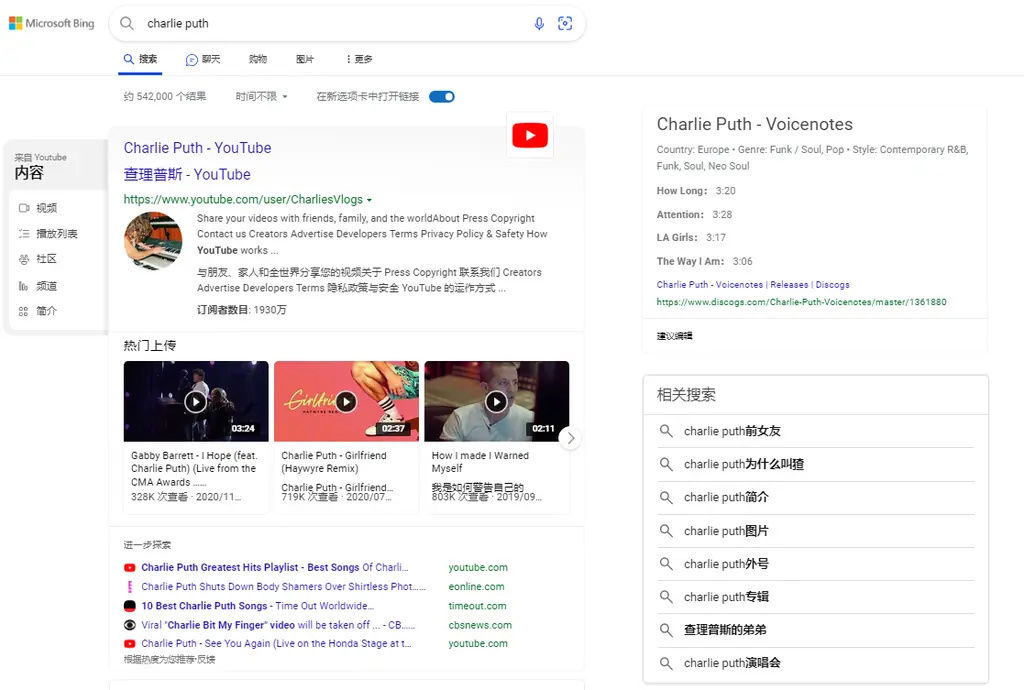1024x690 pixels.
Task: Open Charlie Puth - Voicenotes Discogs link
Action: pos(753,285)
